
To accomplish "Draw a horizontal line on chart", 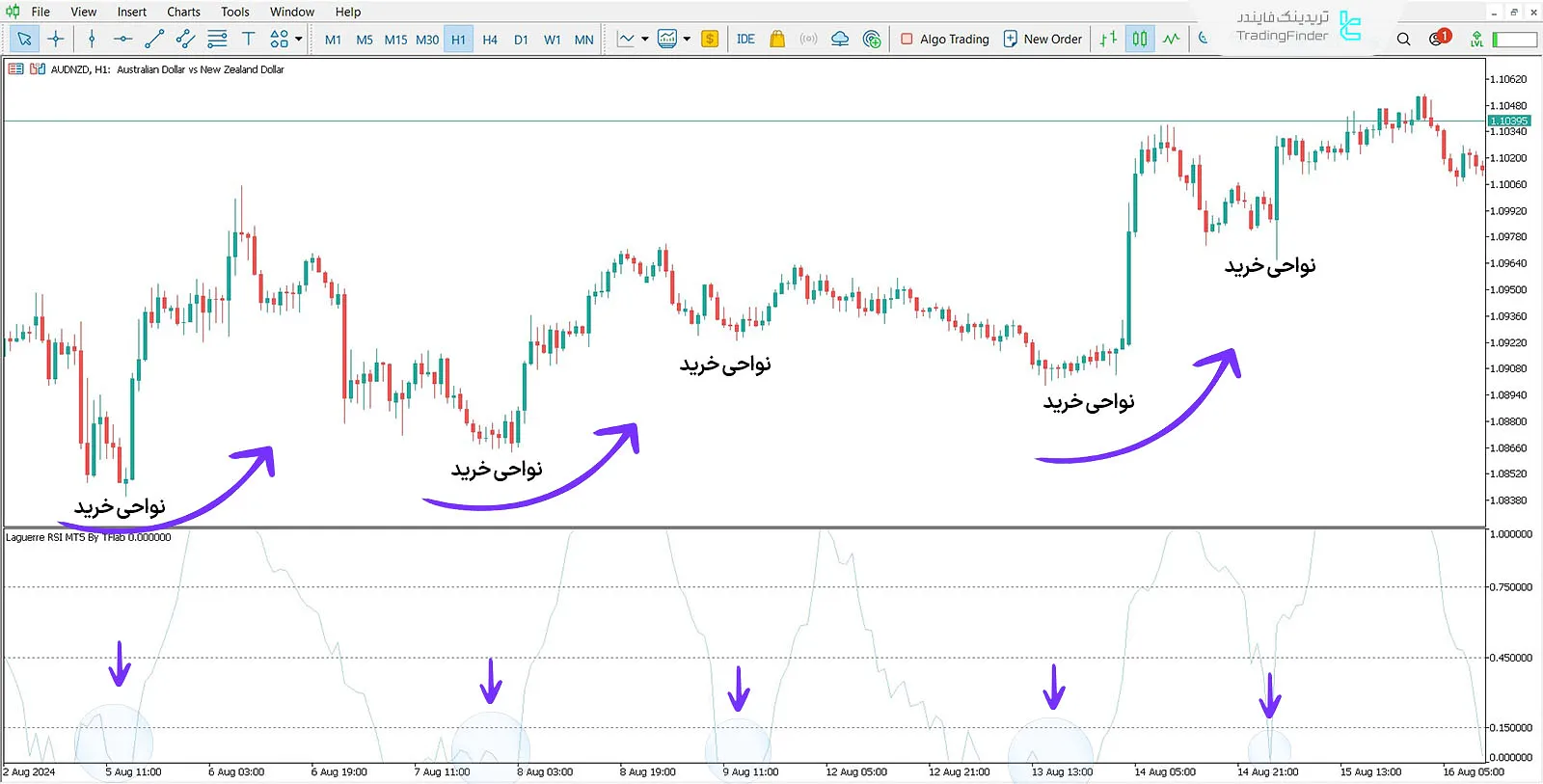I will [122, 39].
